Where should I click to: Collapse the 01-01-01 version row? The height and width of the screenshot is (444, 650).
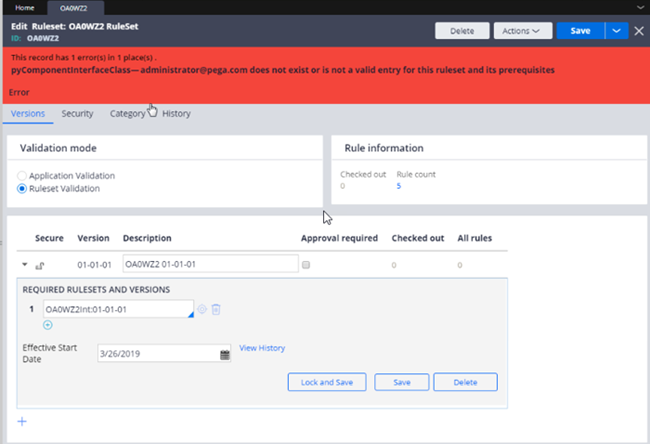(x=22, y=265)
